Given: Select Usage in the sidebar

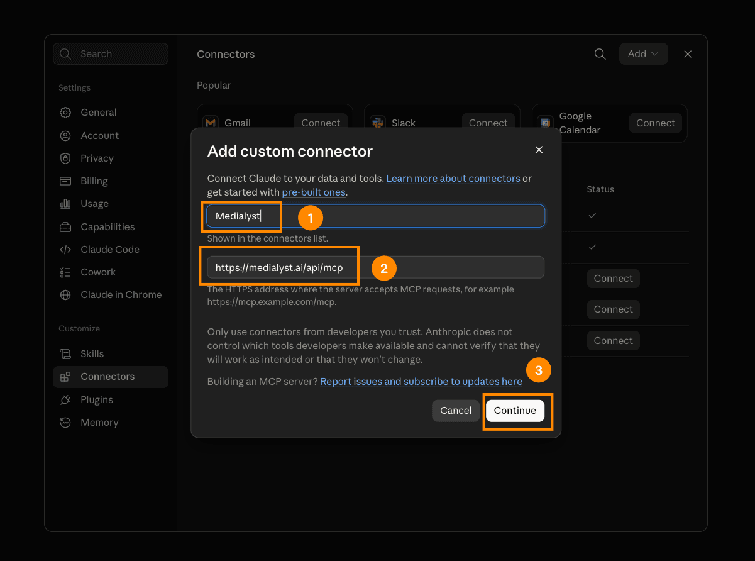Looking at the screenshot, I should (111, 204).
